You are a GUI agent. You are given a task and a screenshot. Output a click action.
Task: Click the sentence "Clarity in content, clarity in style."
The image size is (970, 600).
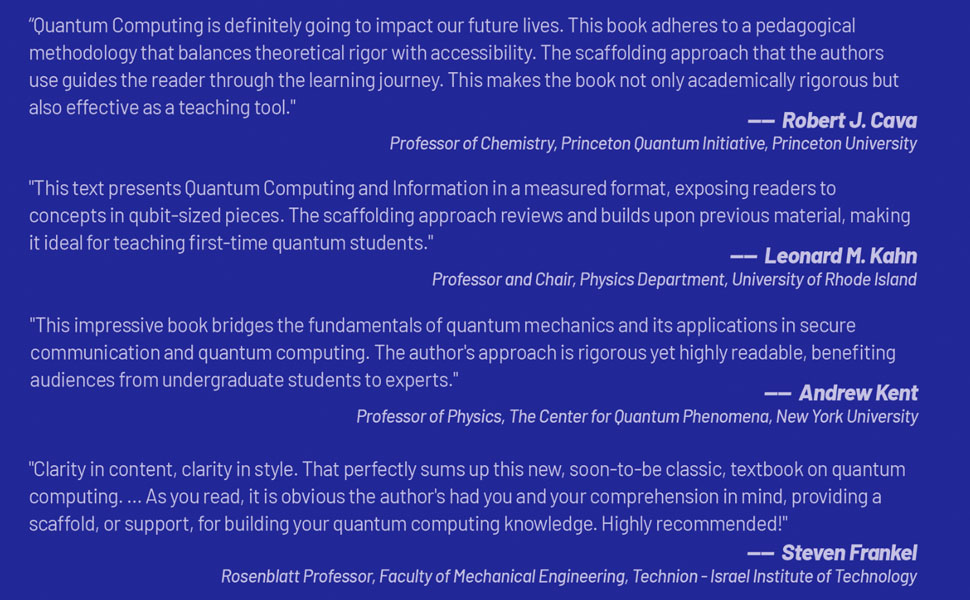165,469
